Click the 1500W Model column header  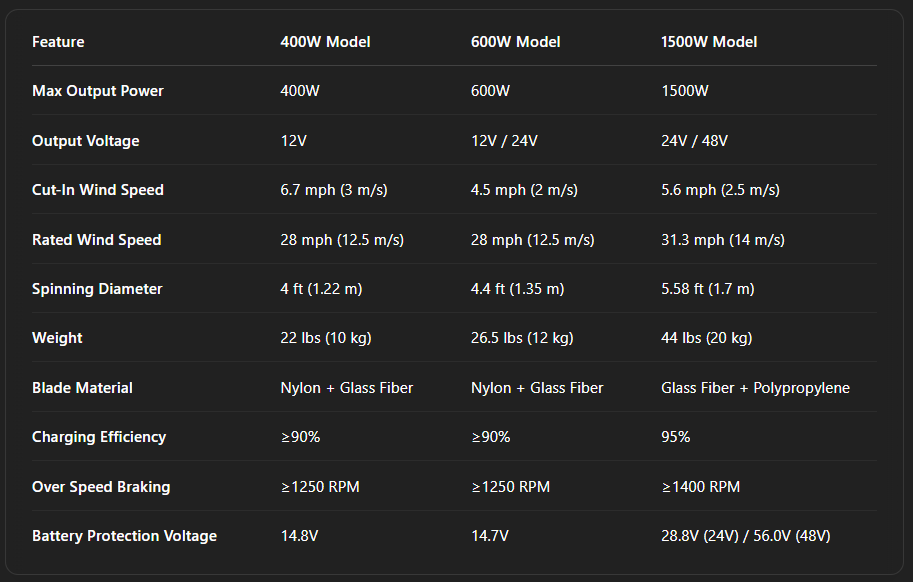click(709, 42)
